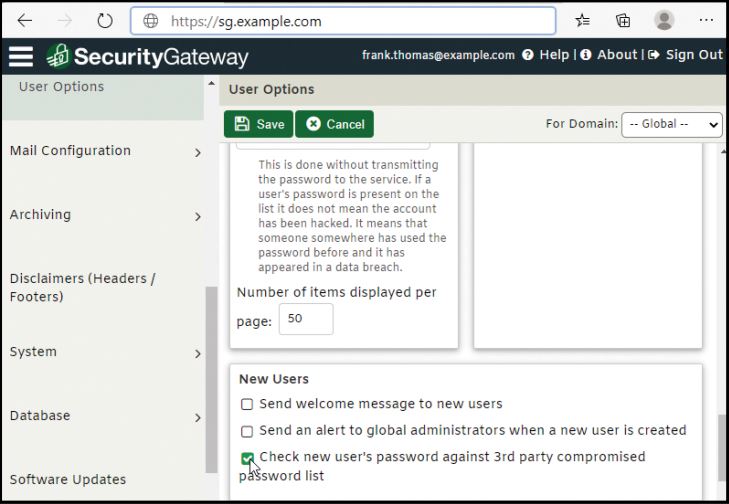This screenshot has height=504, width=729.
Task: Open the browser favorites star icon
Action: tap(582, 20)
